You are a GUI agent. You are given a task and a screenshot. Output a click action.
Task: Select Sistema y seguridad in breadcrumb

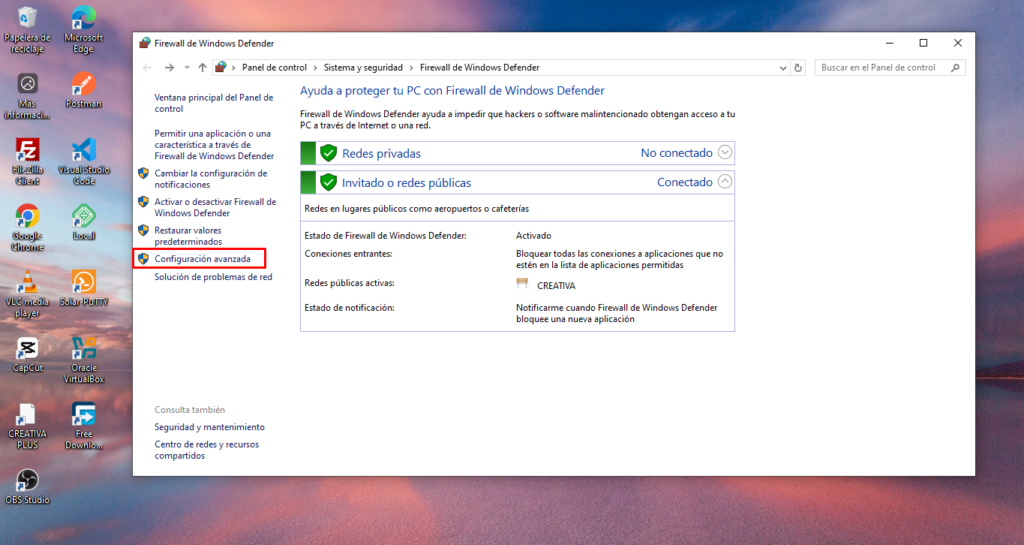[x=363, y=67]
